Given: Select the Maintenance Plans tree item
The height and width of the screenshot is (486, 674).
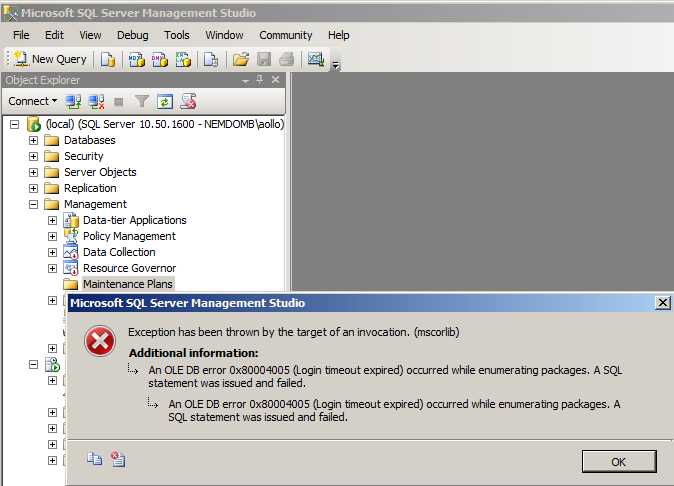Looking at the screenshot, I should click(x=128, y=284).
